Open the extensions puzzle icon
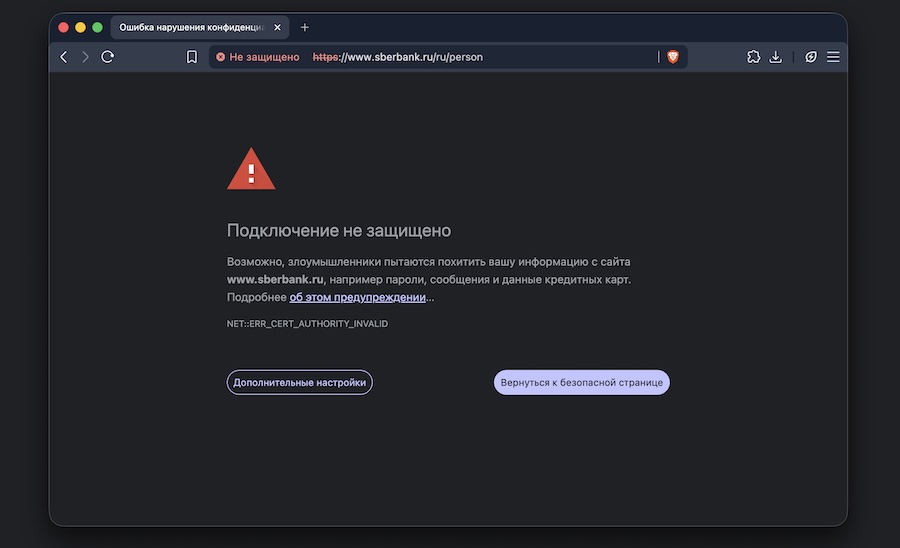 point(754,57)
